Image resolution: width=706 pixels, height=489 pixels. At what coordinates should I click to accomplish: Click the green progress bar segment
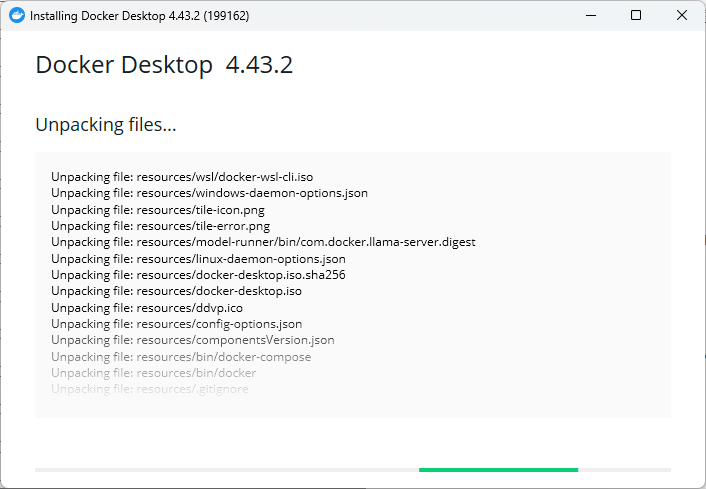[498, 469]
